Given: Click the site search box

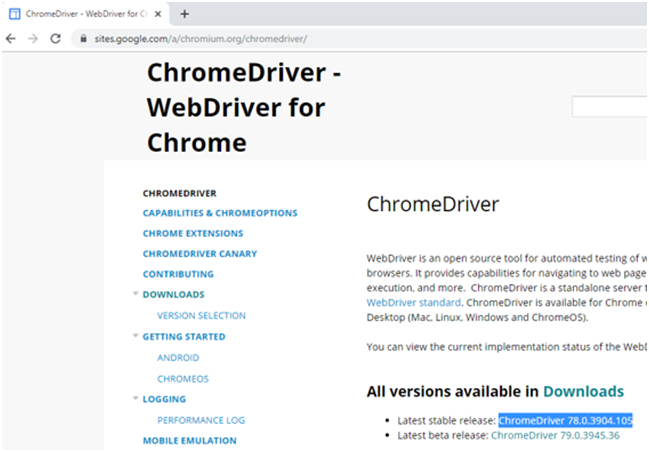Looking at the screenshot, I should point(610,107).
